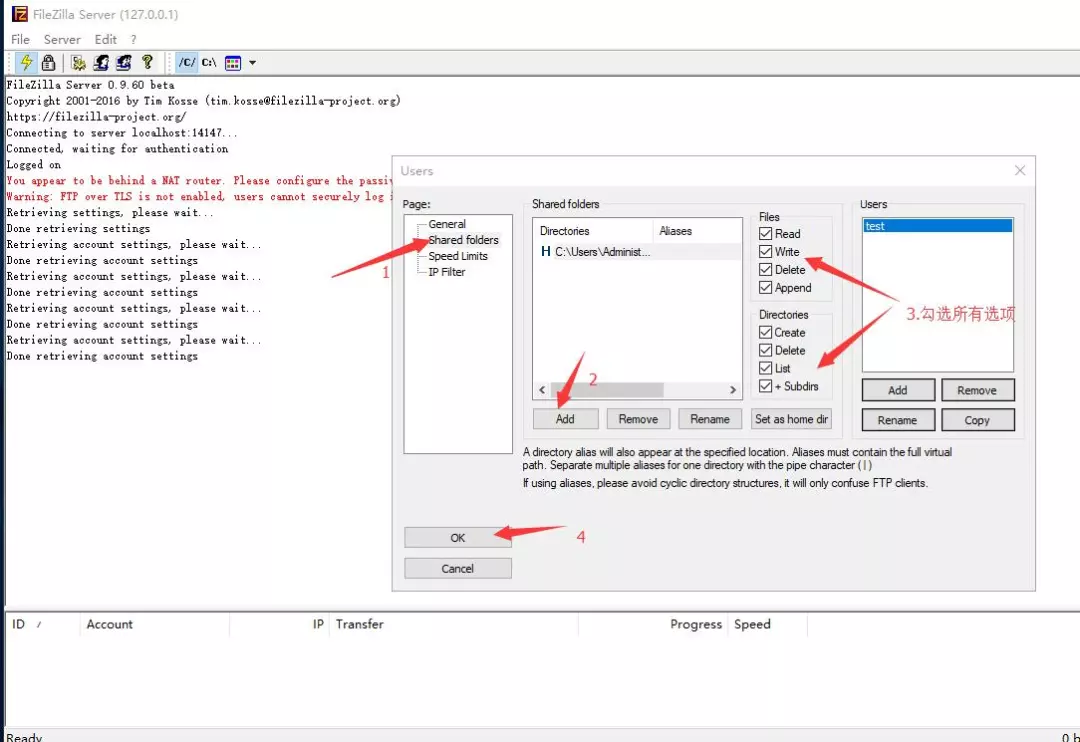Click the Speed column header

coord(767,624)
